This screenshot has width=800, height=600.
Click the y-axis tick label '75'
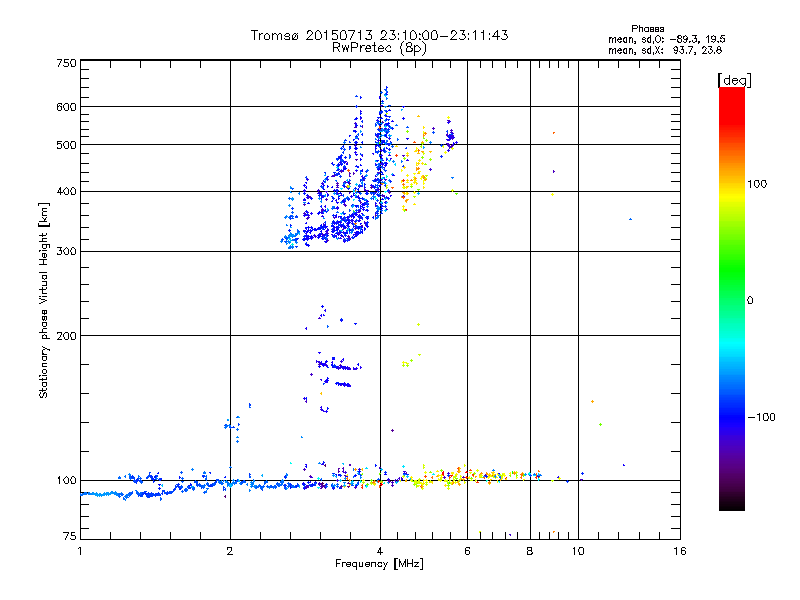tap(69, 536)
